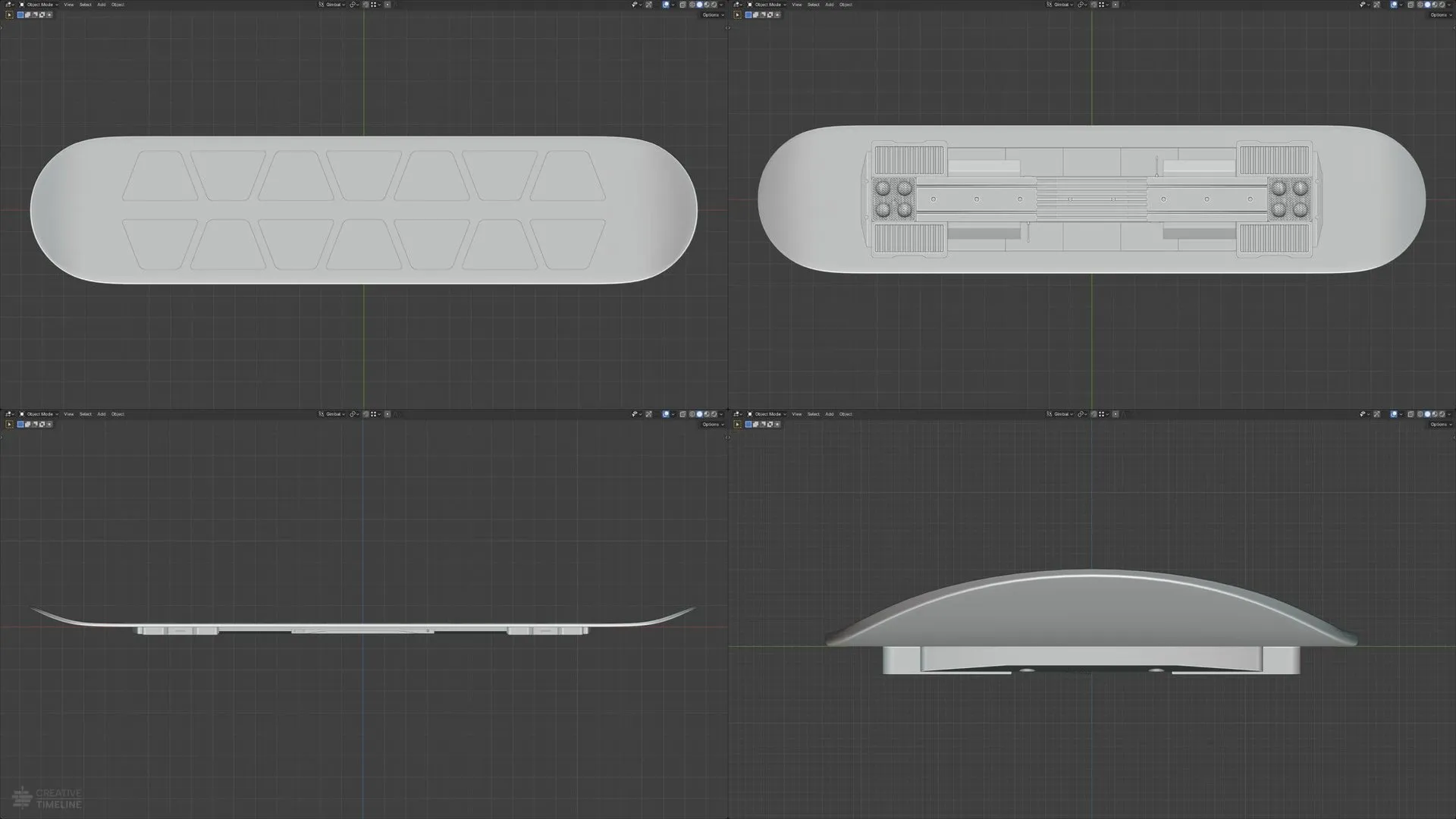
Task: Open Object Mode dropdown in bottom-left viewport
Action: 39,414
